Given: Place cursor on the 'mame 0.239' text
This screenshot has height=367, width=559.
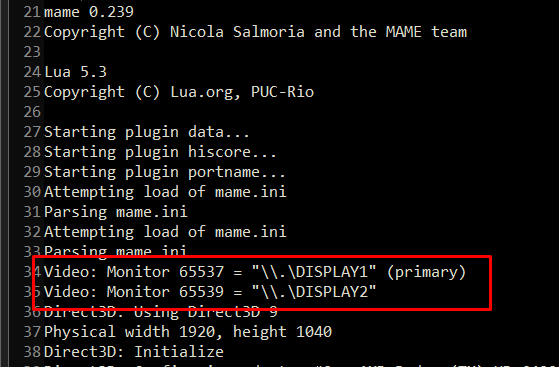Looking at the screenshot, I should 89,12.
